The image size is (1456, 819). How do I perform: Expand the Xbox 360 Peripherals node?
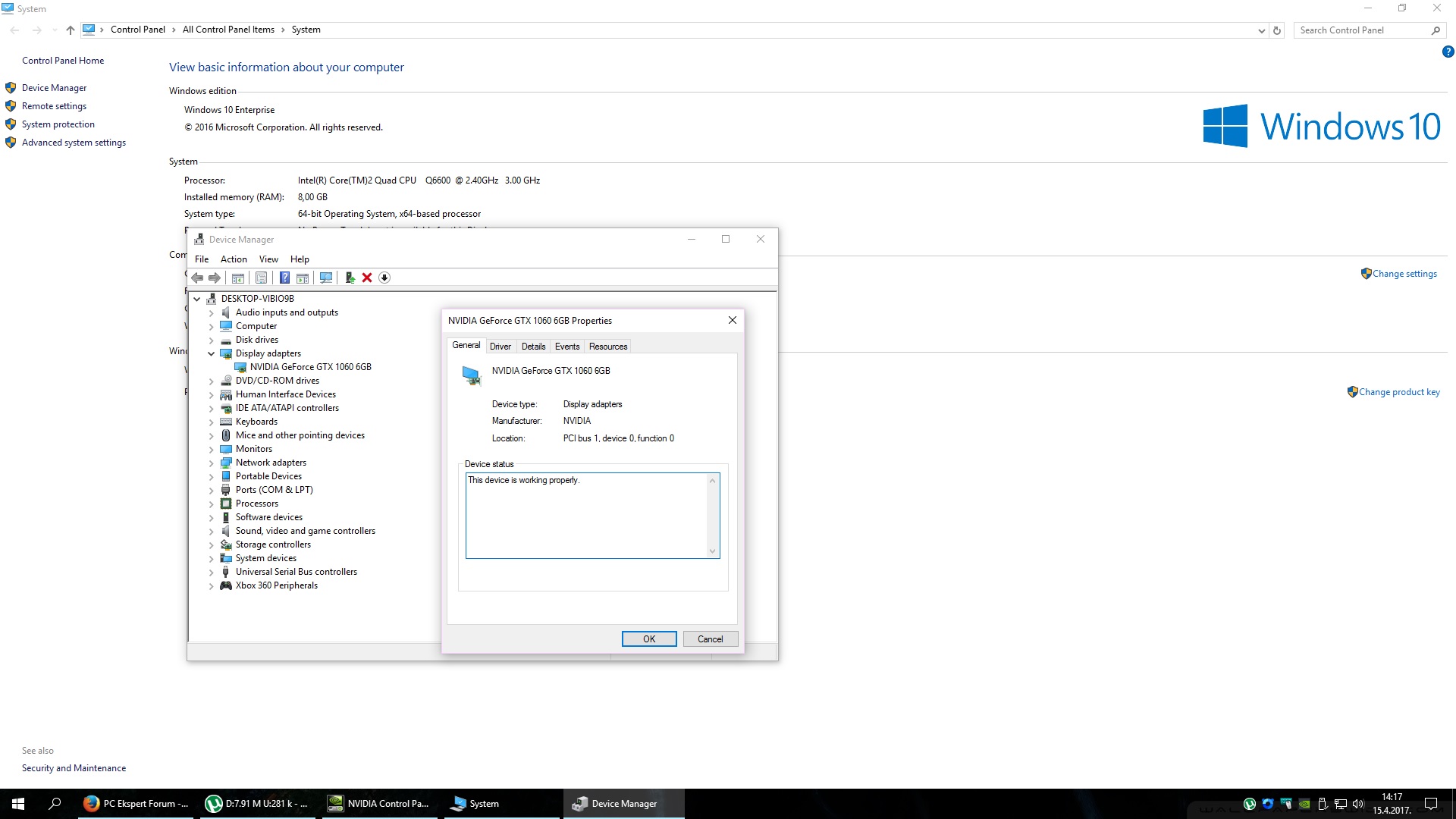click(x=212, y=585)
